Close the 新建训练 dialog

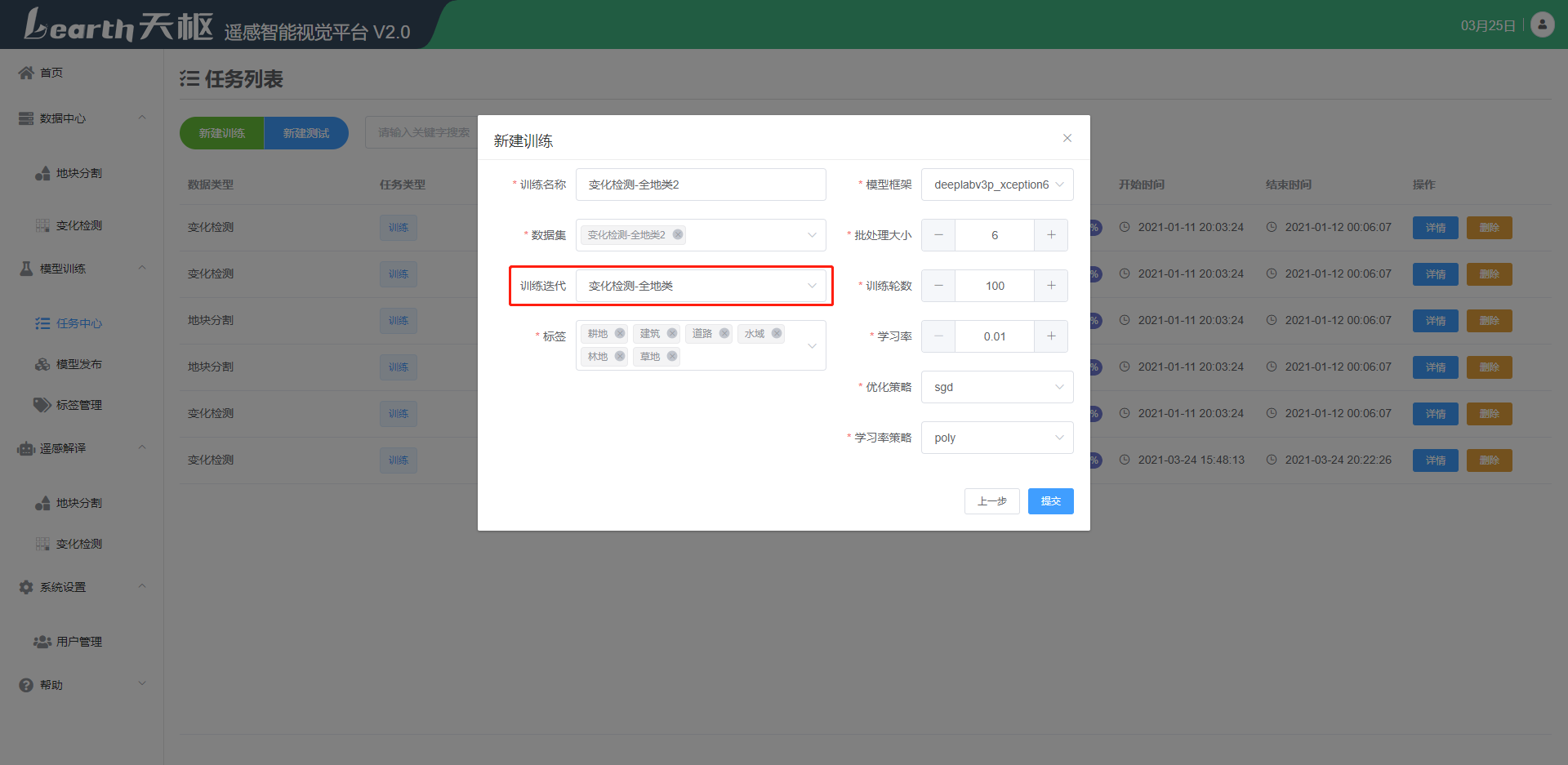tap(1067, 138)
